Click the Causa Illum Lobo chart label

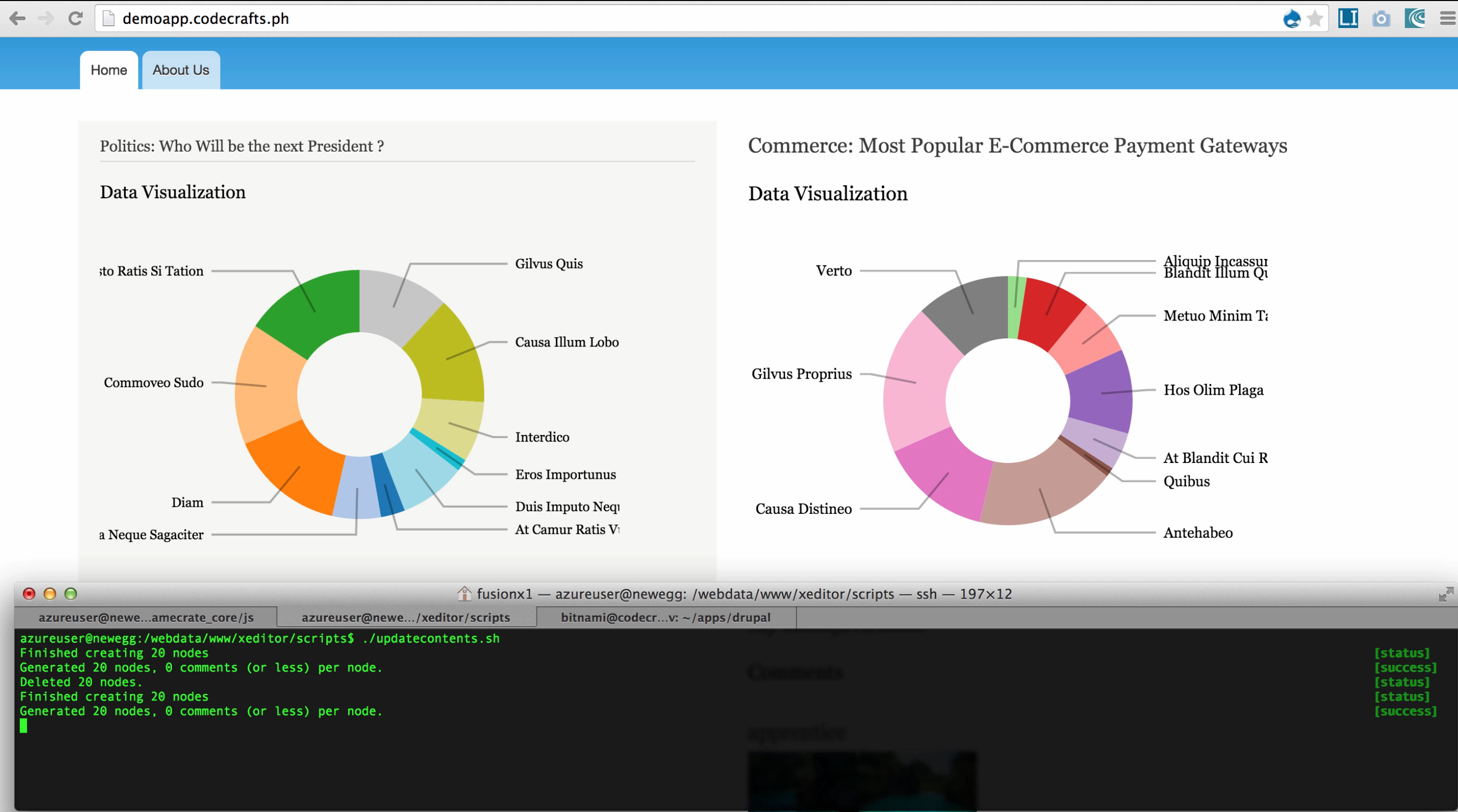(567, 342)
